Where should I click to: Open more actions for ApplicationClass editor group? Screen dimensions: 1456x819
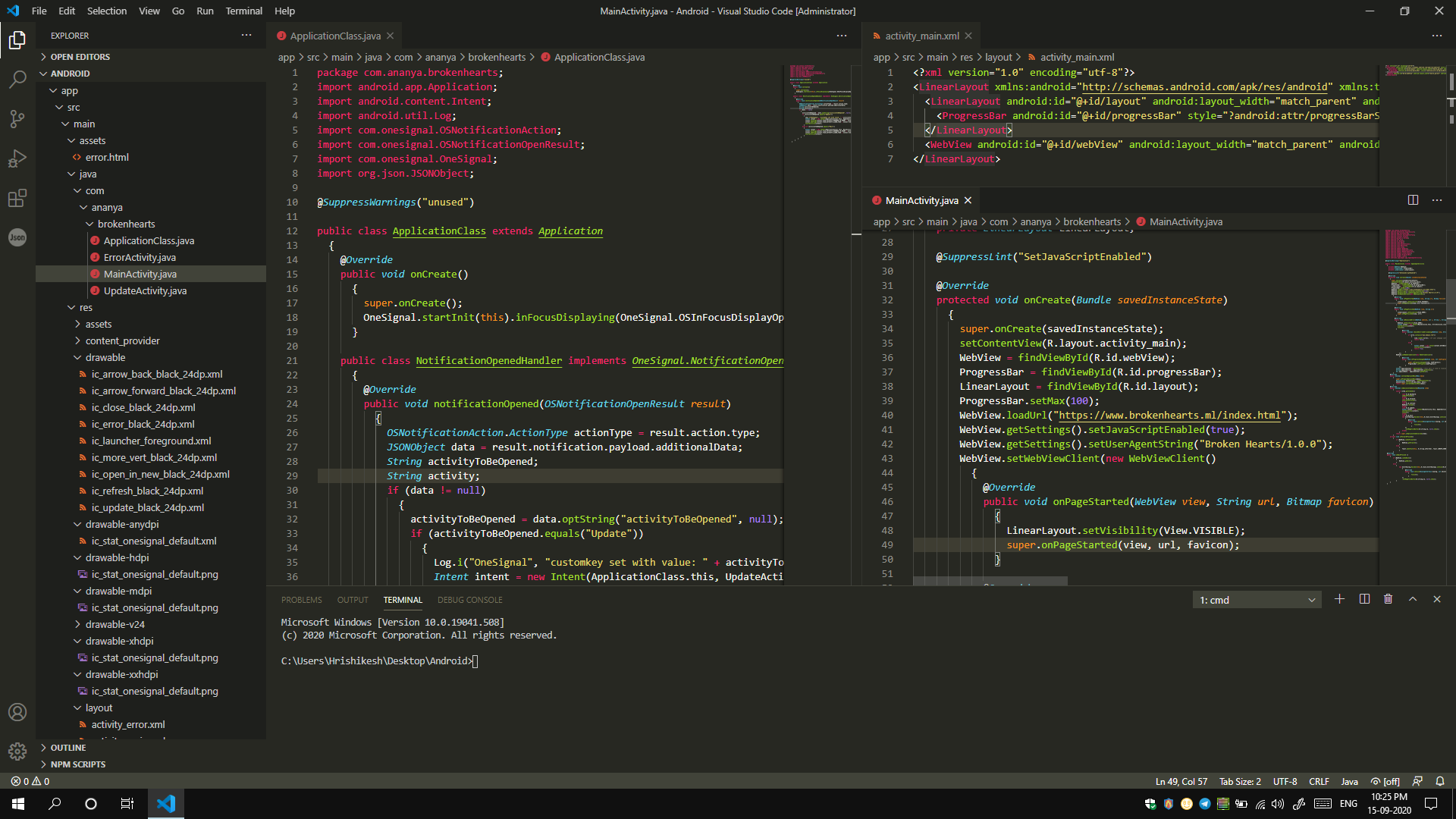pos(842,36)
